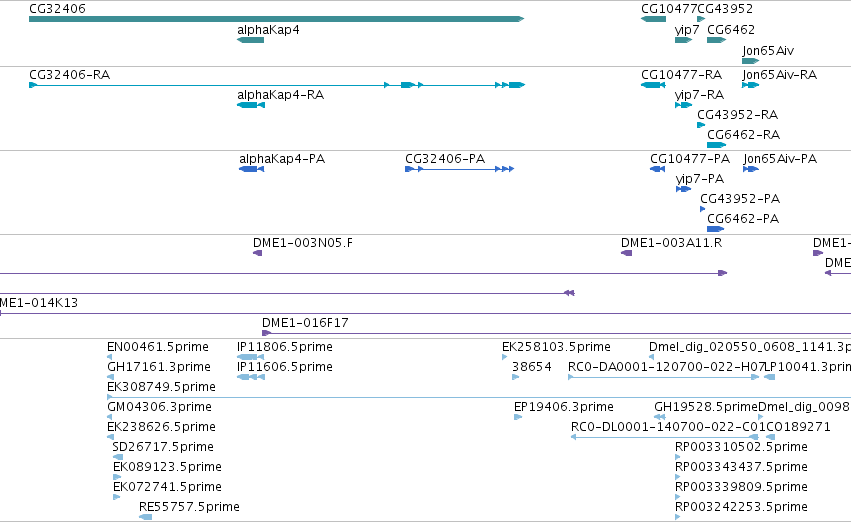This screenshot has height=522, width=851.
Task: Click the IP11806.5prime EST glyph
Action: (251, 357)
